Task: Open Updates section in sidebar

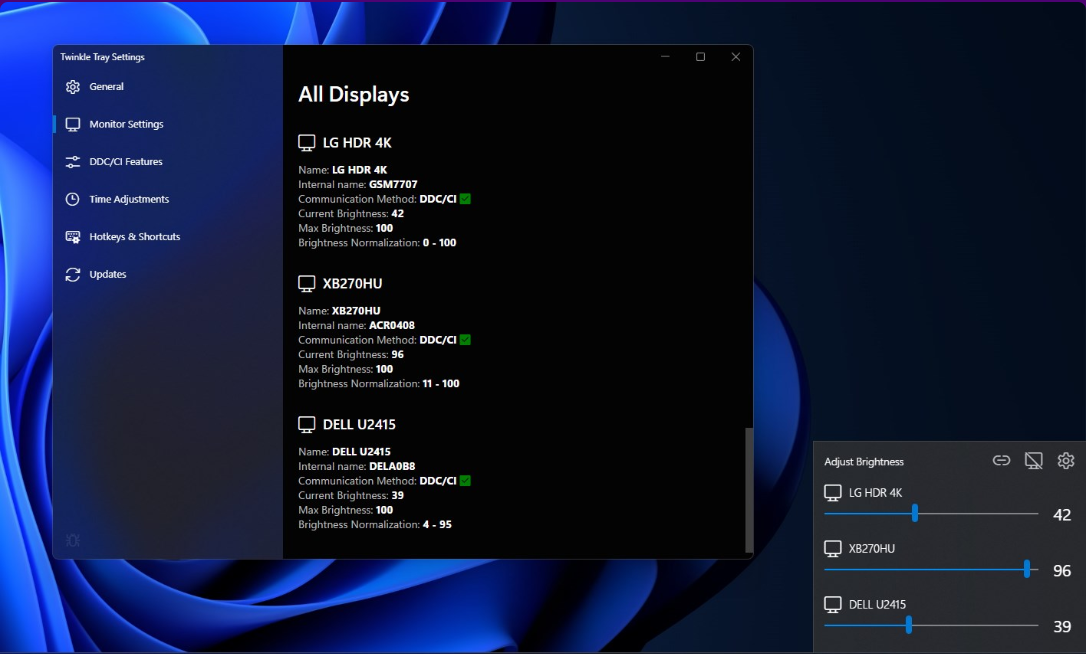Action: (x=168, y=274)
